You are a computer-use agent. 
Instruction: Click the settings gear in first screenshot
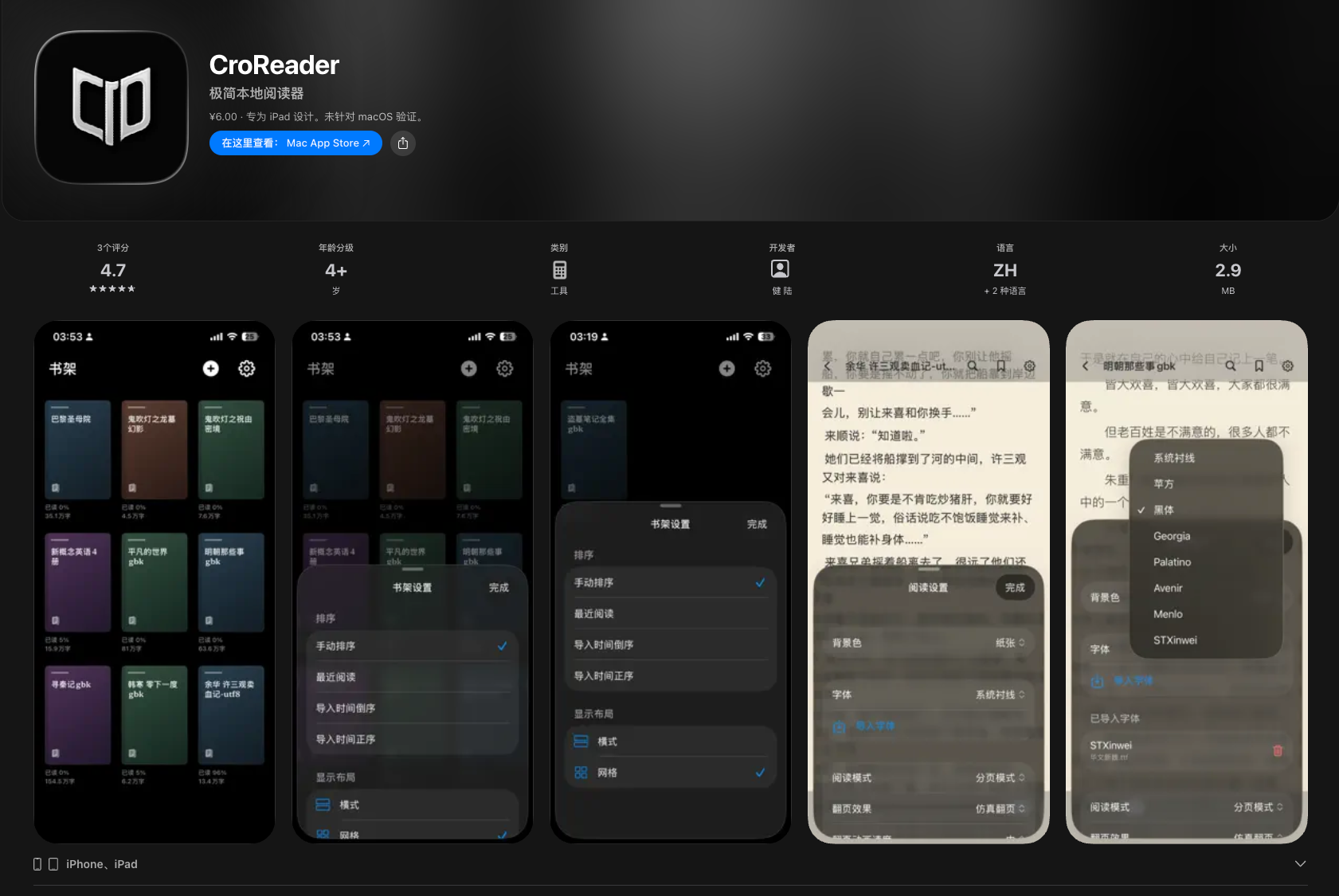(247, 368)
